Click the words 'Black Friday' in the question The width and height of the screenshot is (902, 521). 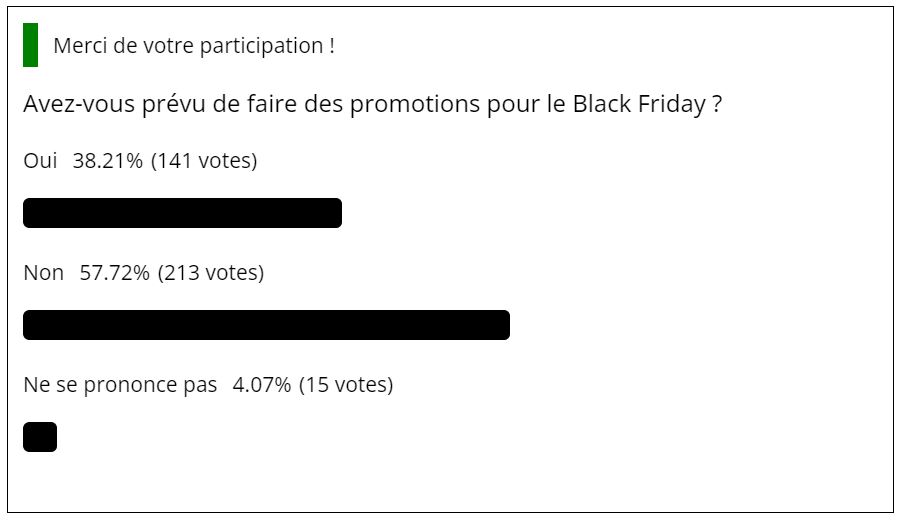639,104
